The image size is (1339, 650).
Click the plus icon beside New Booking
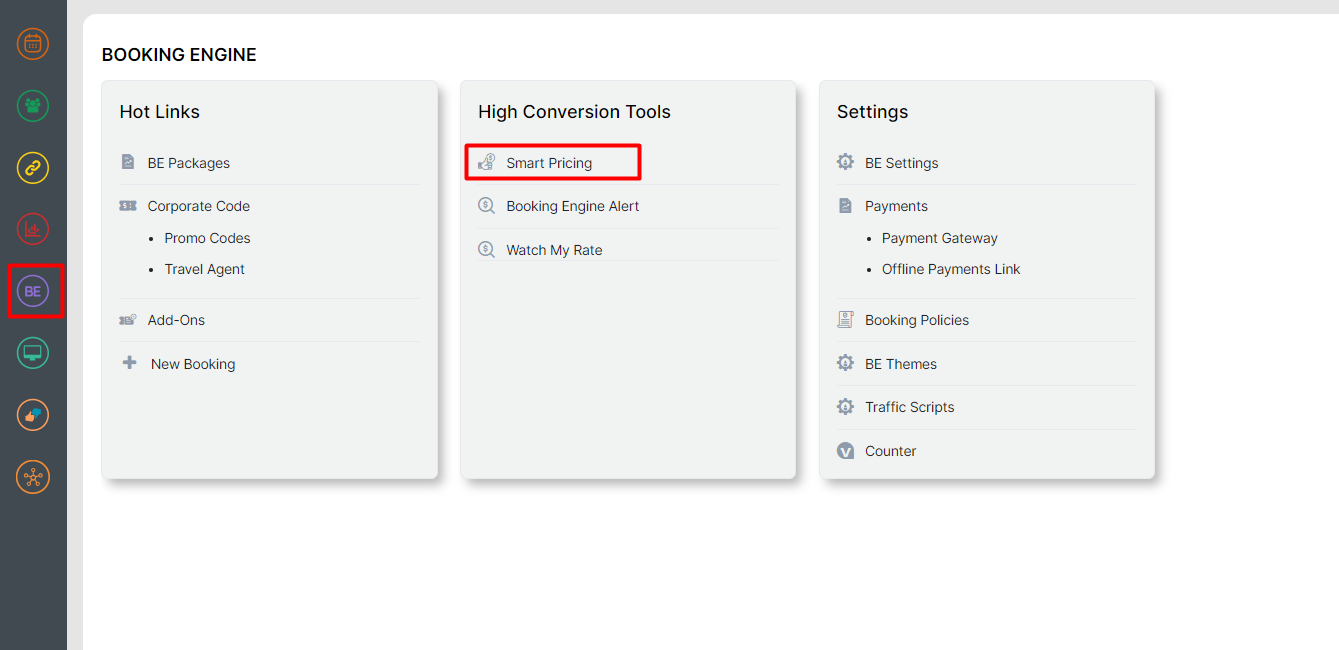click(129, 363)
